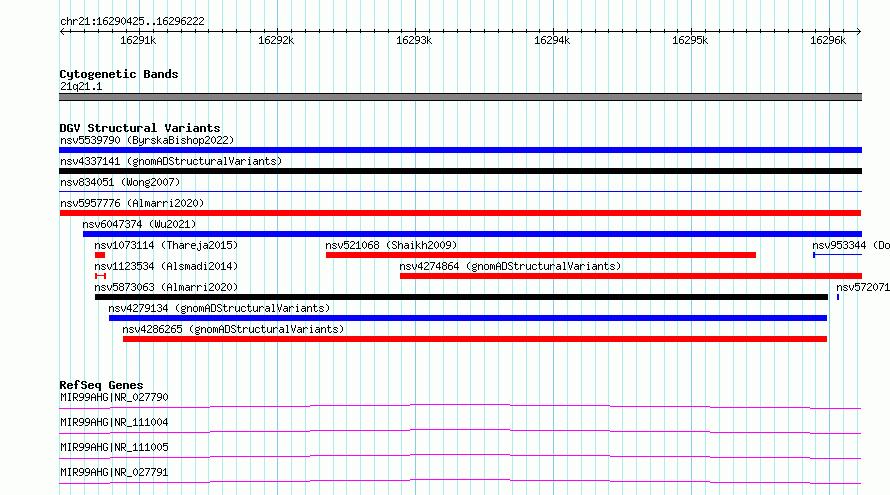This screenshot has width=890, height=495.
Task: Click the gray 21q21.1 cytogenetic band bar
Action: pos(460,97)
